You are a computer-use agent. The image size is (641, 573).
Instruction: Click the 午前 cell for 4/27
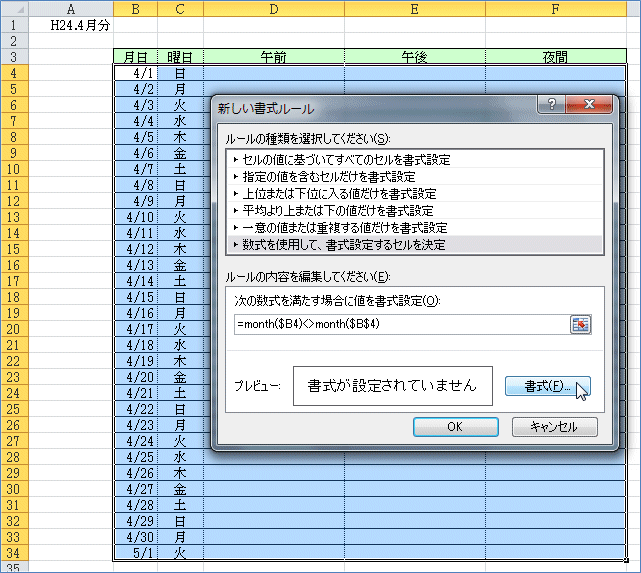point(274,489)
